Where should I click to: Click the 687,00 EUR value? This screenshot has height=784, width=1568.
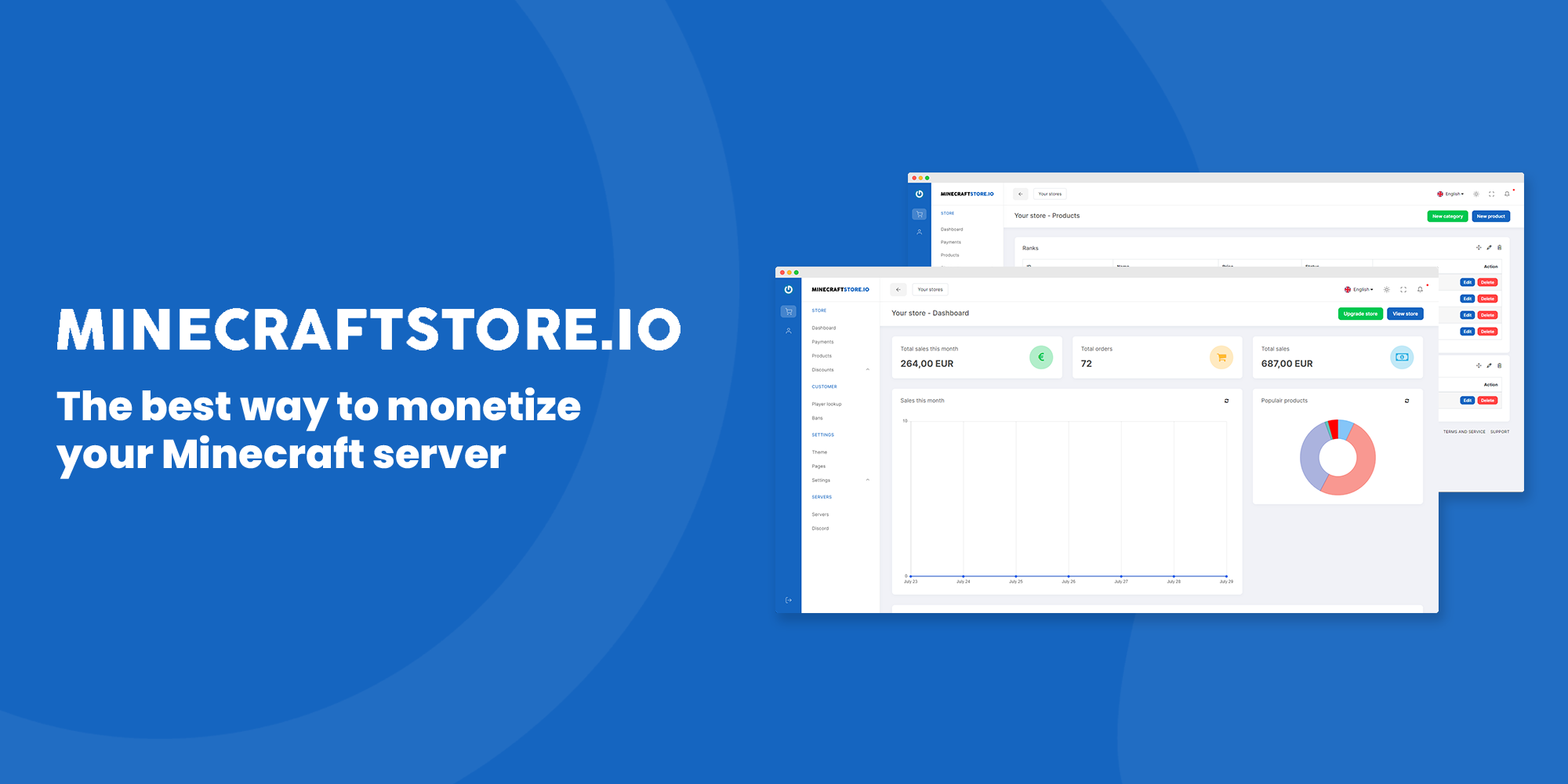(x=1287, y=364)
